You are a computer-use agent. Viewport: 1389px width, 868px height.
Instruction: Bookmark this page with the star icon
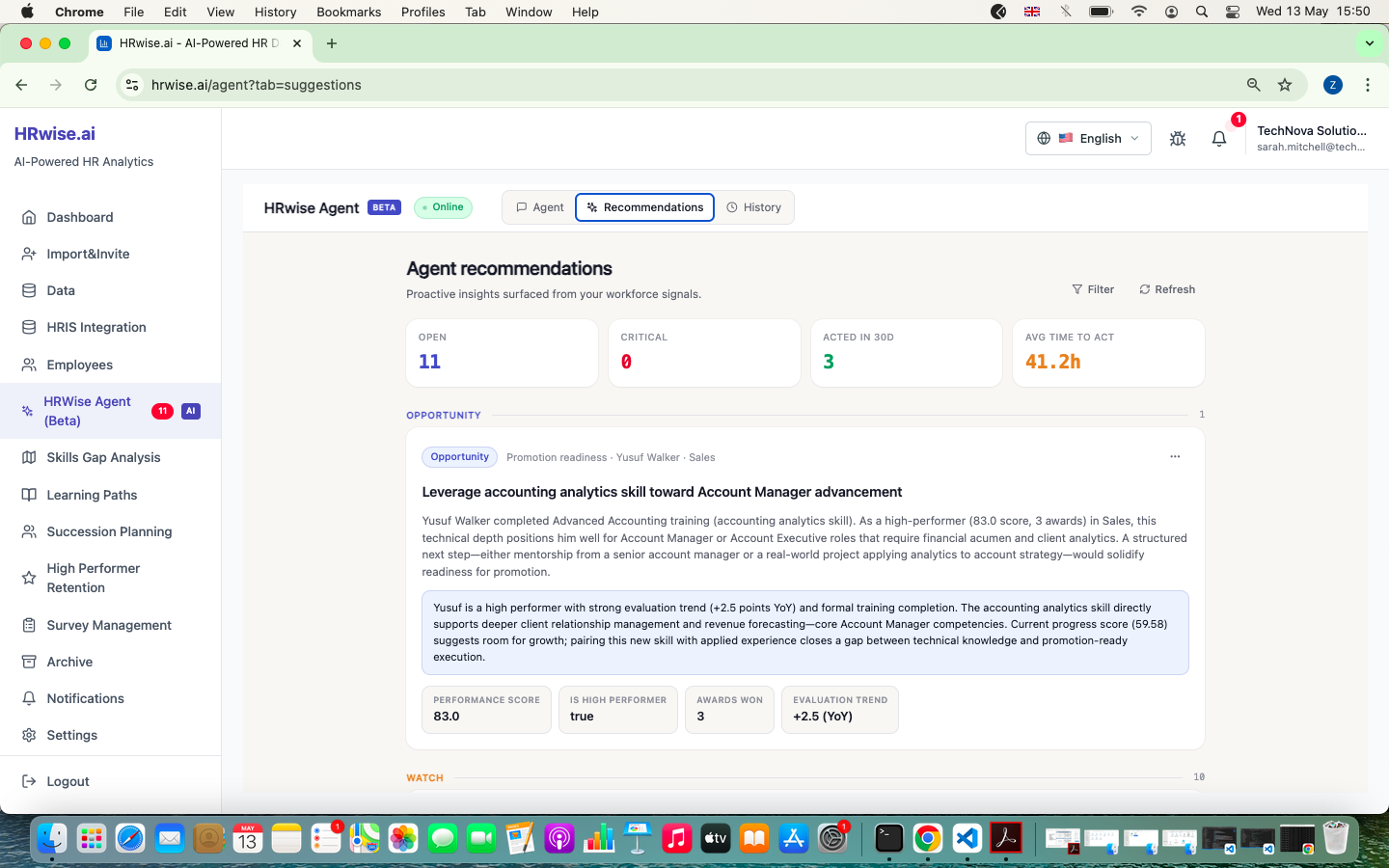1285,85
